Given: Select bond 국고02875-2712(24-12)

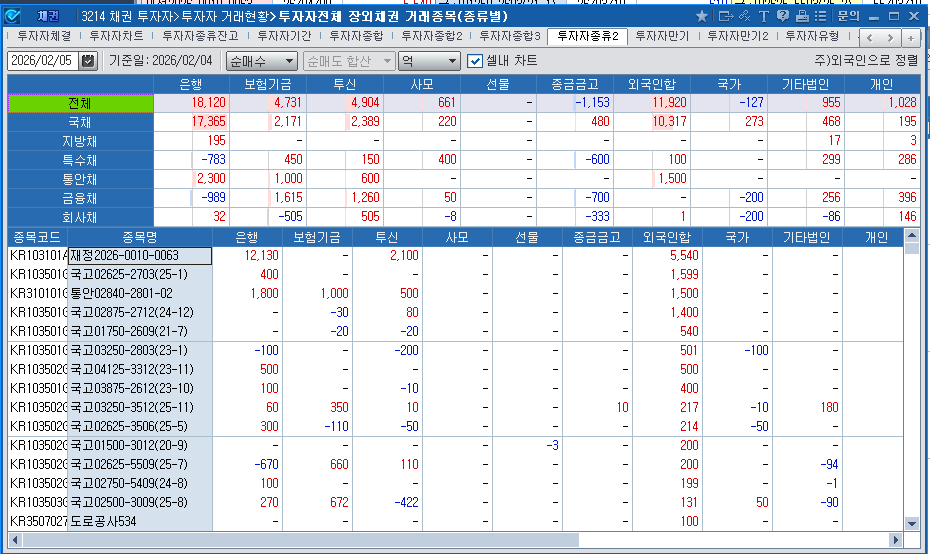Looking at the screenshot, I should coord(140,313).
